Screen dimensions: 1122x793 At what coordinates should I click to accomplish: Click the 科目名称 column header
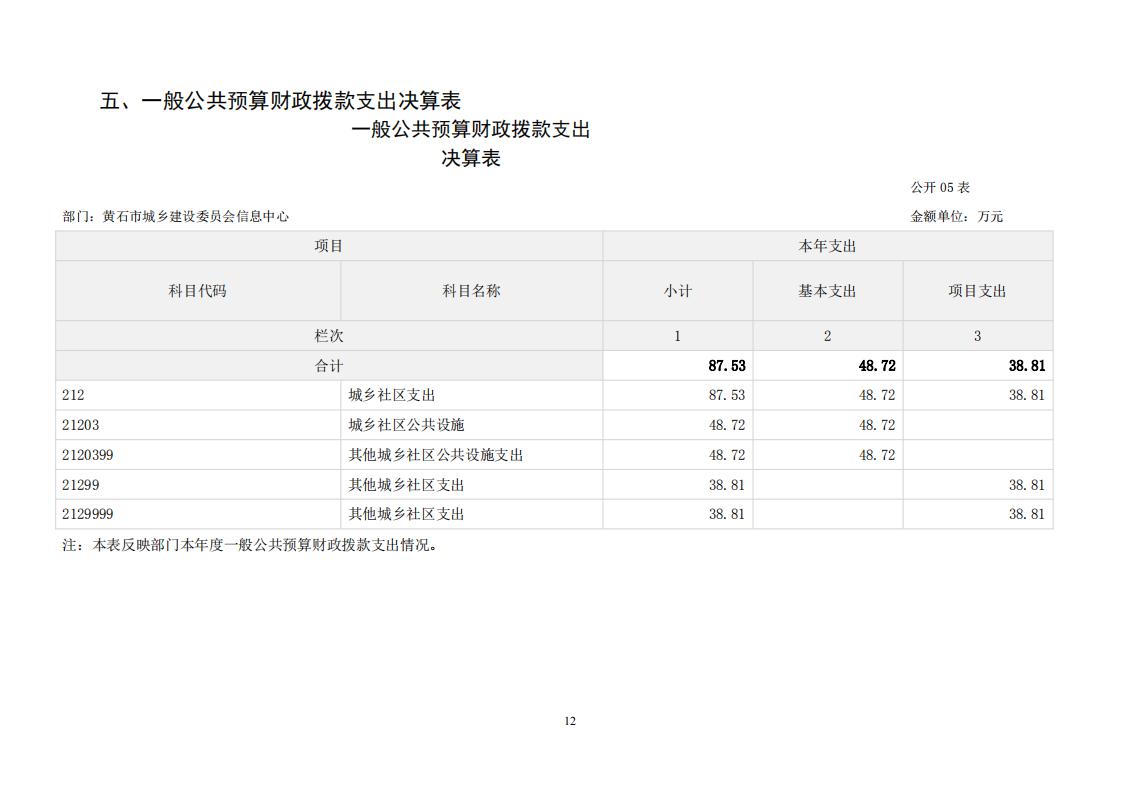(471, 291)
